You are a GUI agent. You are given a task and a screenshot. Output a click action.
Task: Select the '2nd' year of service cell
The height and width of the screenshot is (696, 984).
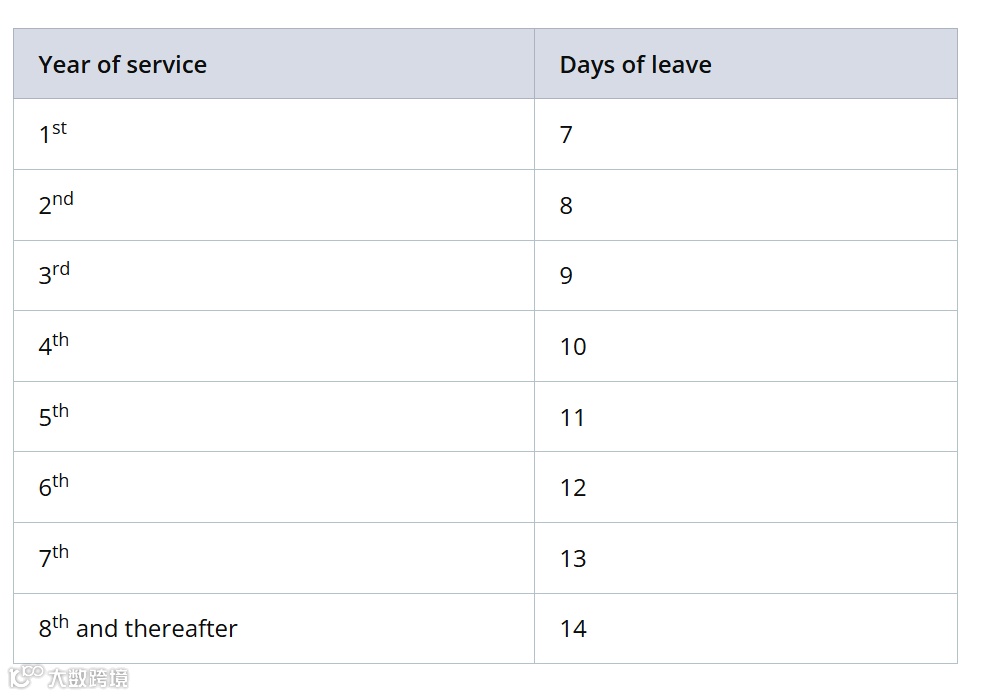click(274, 205)
